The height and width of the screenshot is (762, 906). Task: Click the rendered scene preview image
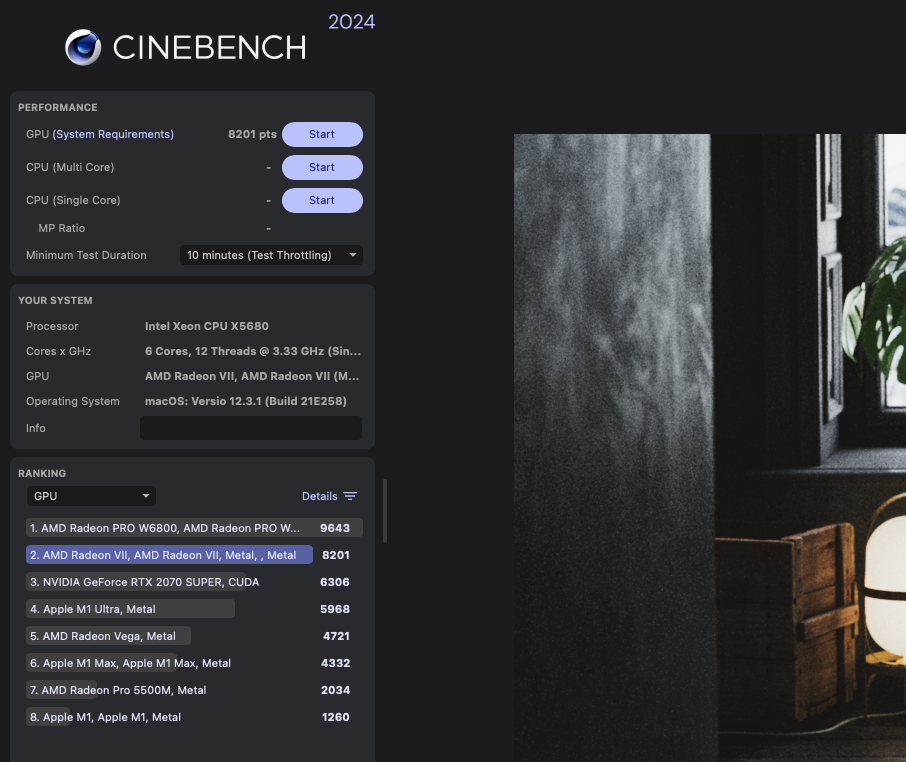pyautogui.click(x=710, y=448)
